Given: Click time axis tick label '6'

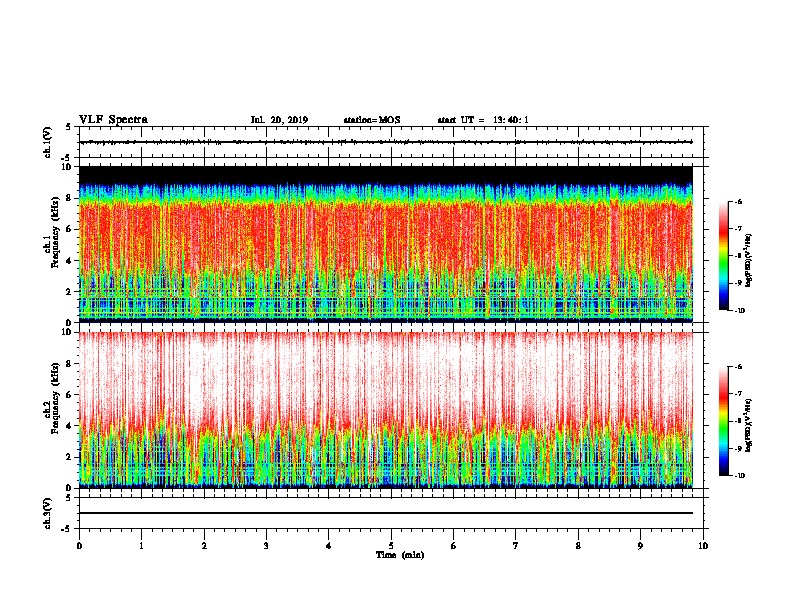Looking at the screenshot, I should click(454, 546).
